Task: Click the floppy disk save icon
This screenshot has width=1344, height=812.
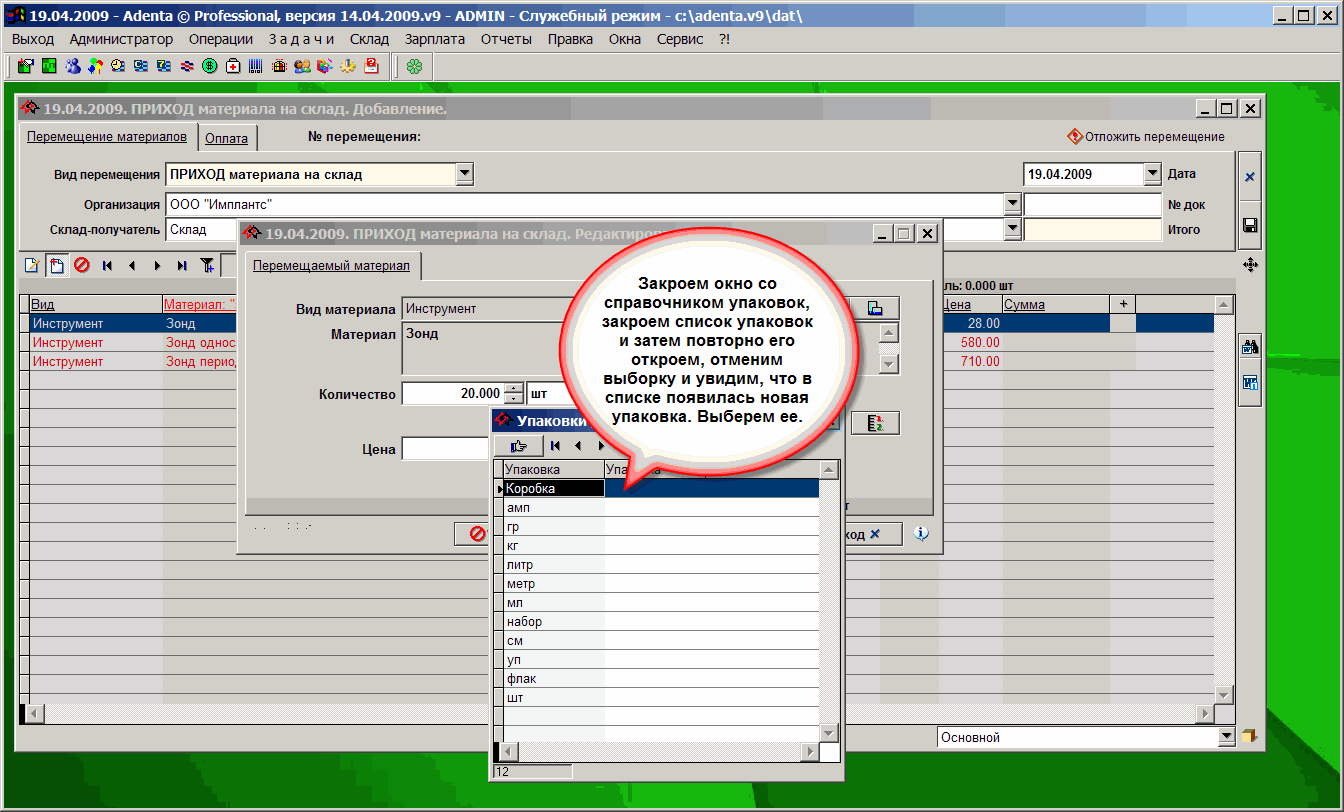Action: coord(1250,226)
